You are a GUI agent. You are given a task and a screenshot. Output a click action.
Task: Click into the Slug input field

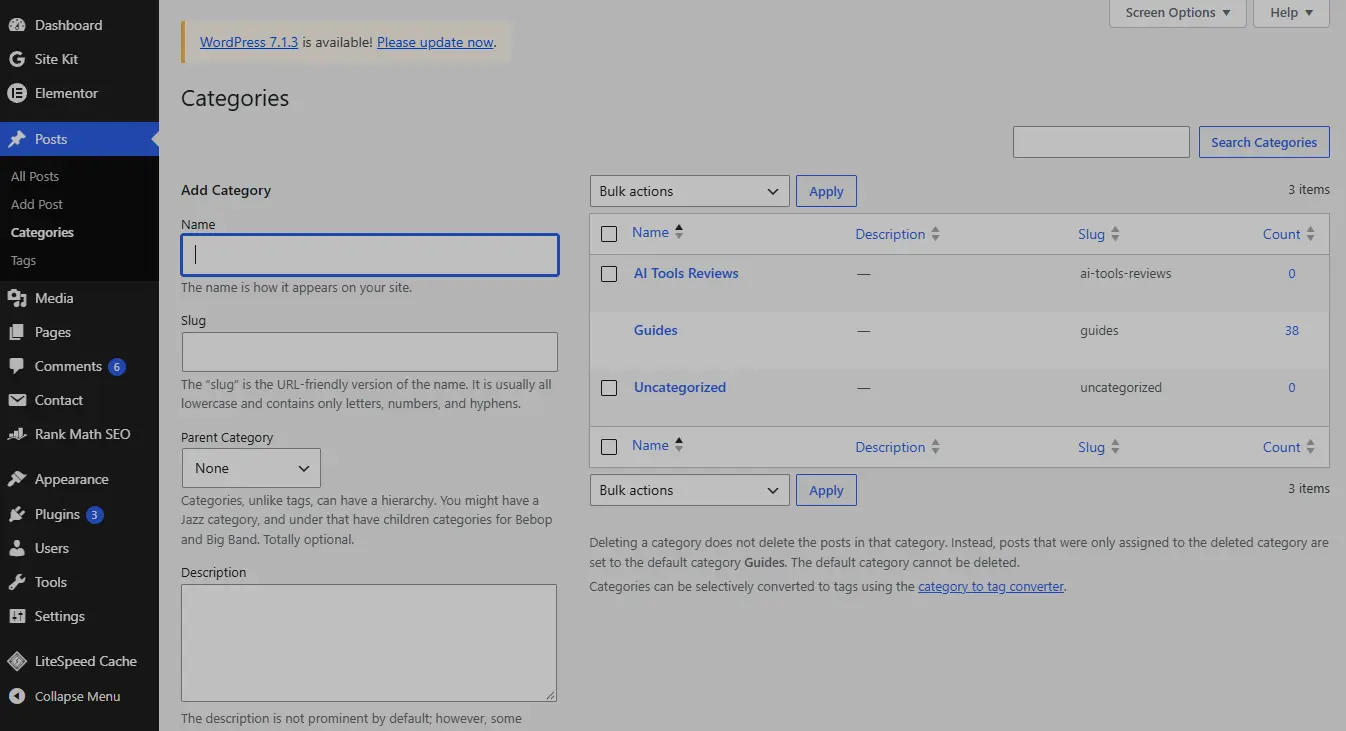(370, 352)
